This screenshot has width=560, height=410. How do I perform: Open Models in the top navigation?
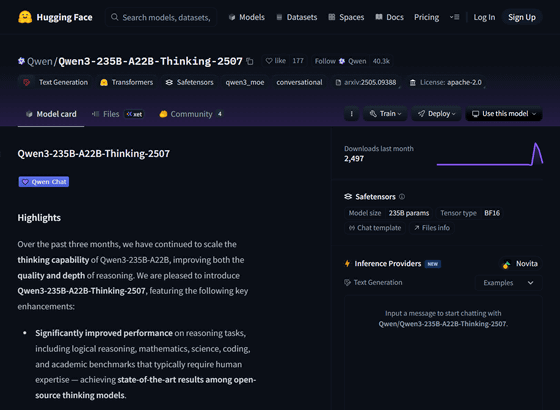click(x=247, y=17)
